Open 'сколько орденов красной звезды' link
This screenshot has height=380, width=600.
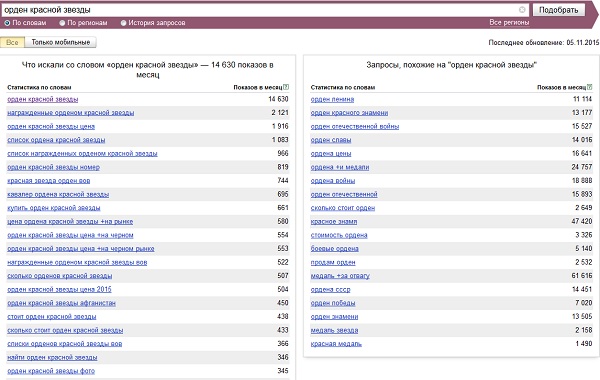point(60,276)
